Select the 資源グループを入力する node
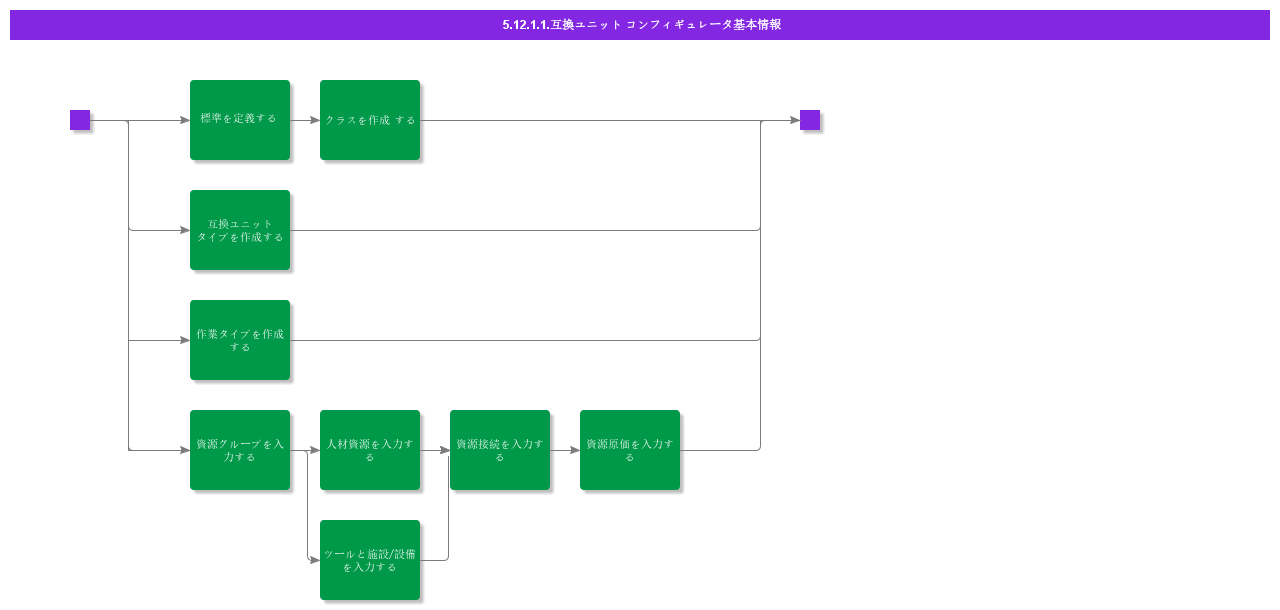Screen dimensions: 1280x610 click(240, 449)
